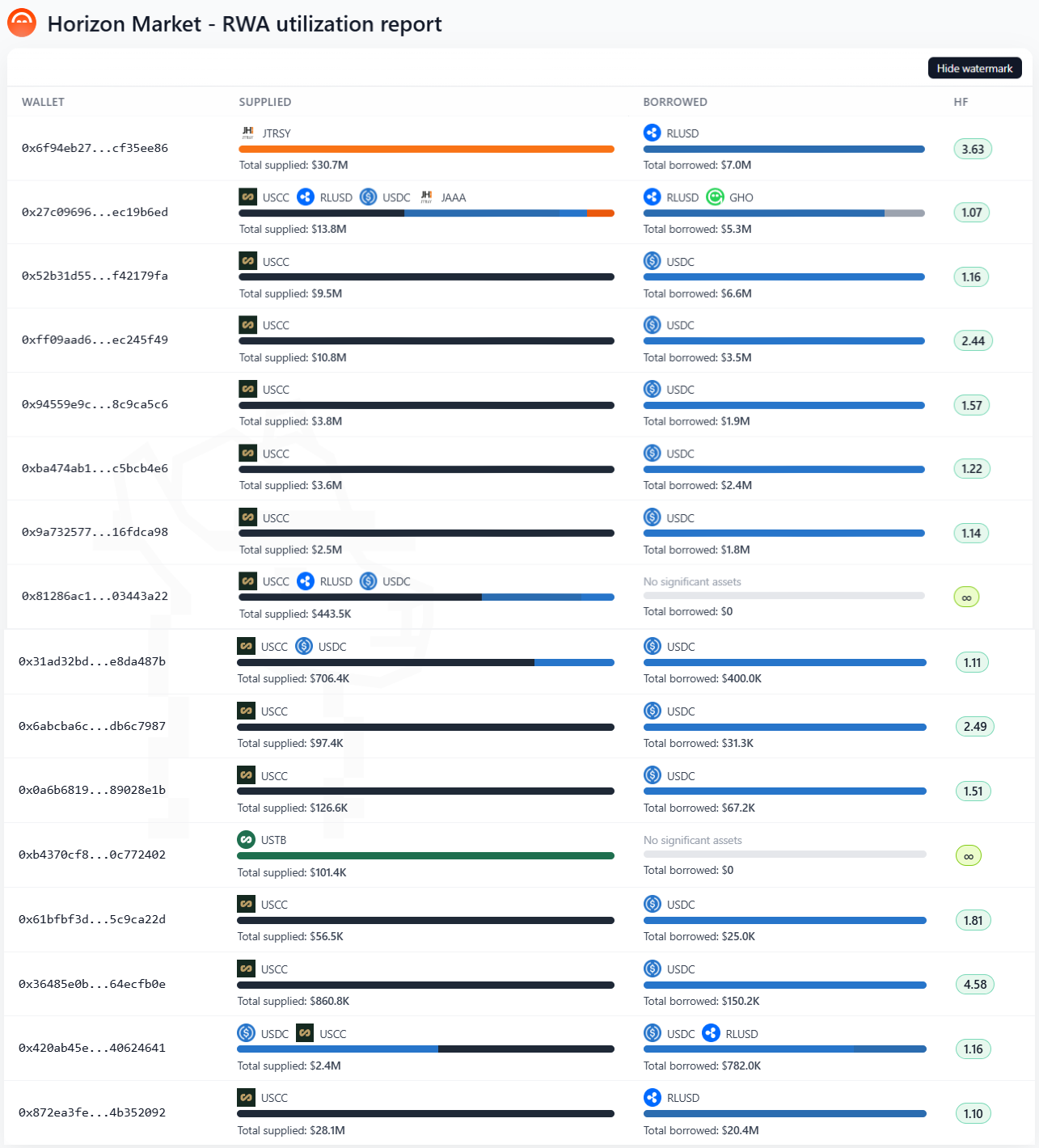This screenshot has width=1039, height=1148.
Task: Open wallet address 0xb4370cf8...0c772402
Action: (92, 855)
